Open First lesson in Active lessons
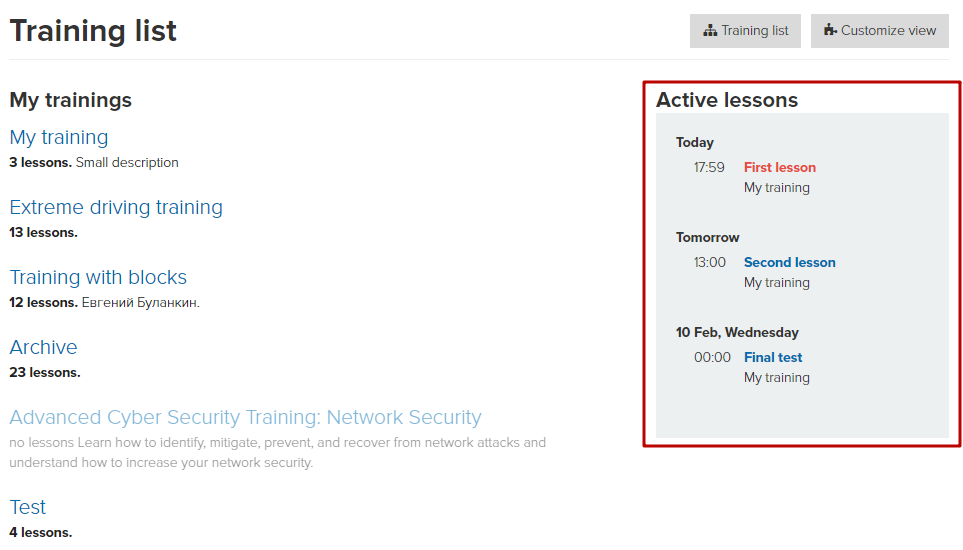Screen dimensions: 963x550 780,167
